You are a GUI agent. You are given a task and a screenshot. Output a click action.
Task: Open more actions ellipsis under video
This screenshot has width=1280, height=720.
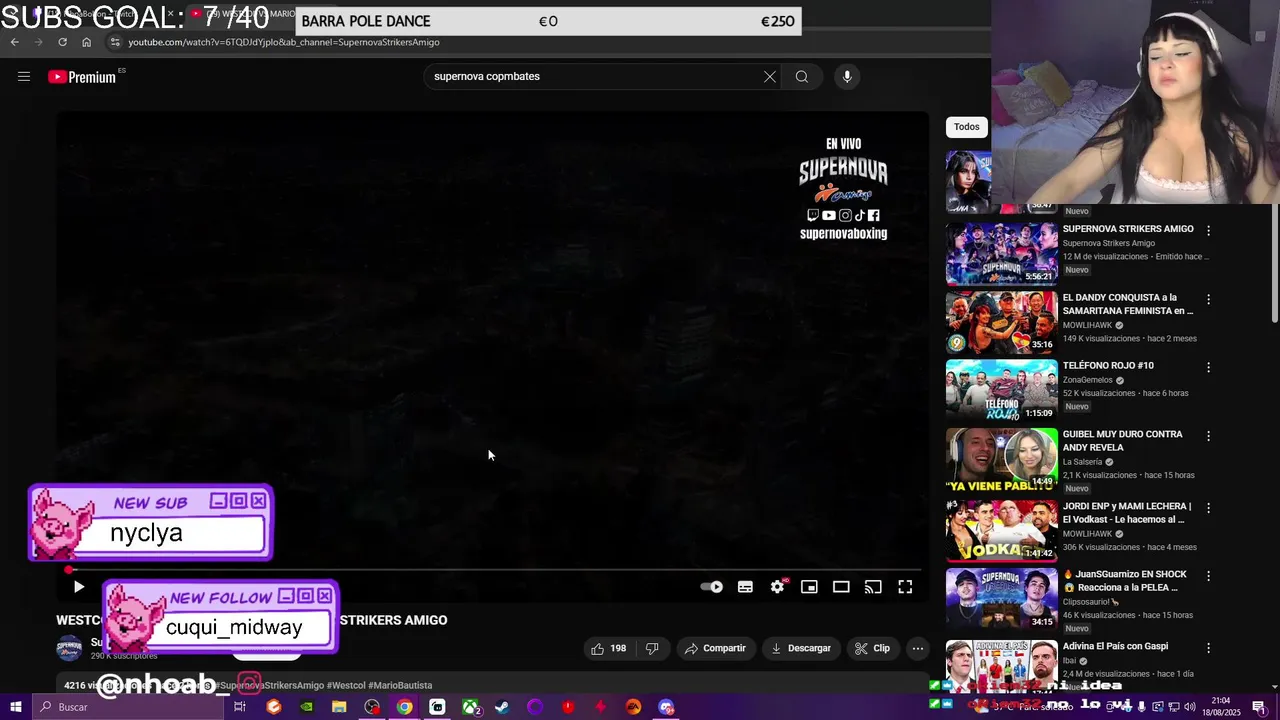tap(918, 648)
